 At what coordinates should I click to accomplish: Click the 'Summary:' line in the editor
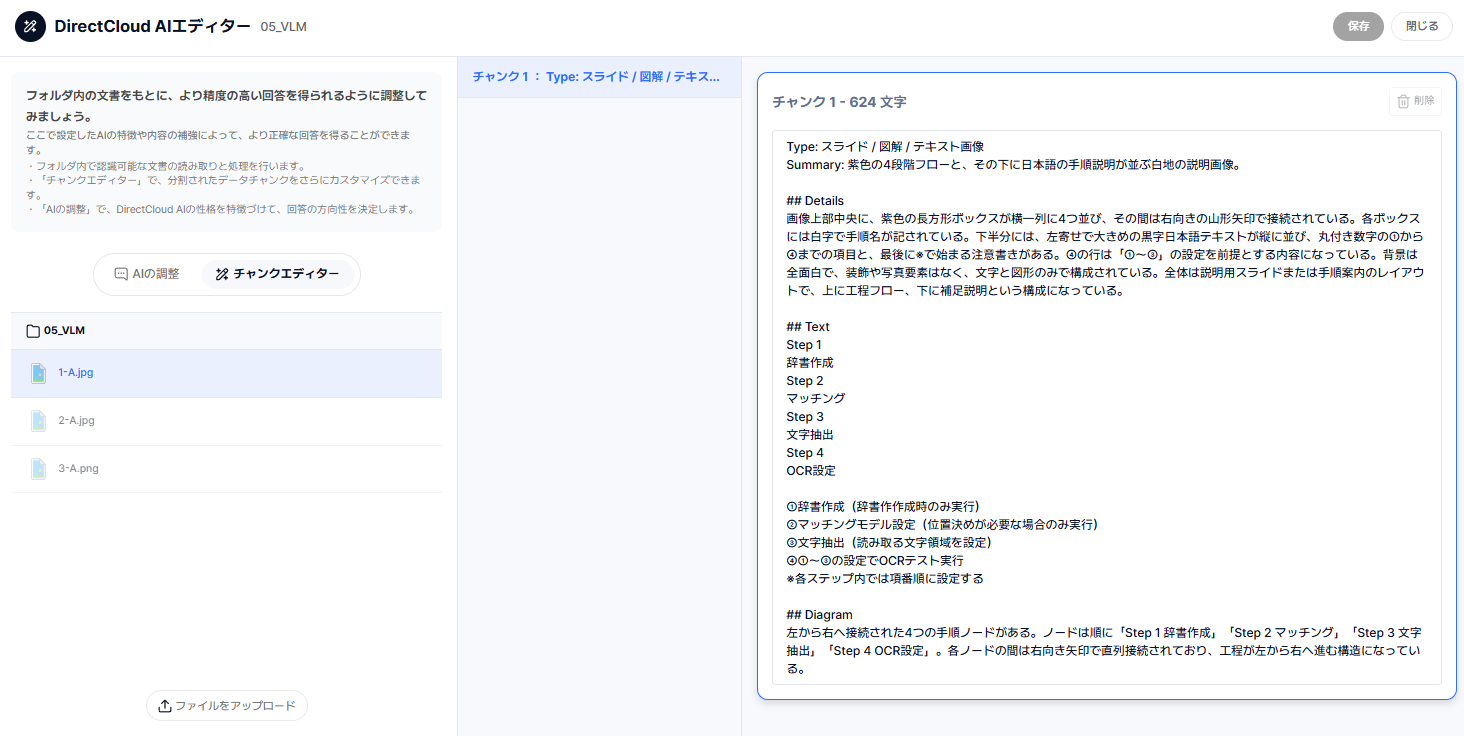coord(1013,165)
